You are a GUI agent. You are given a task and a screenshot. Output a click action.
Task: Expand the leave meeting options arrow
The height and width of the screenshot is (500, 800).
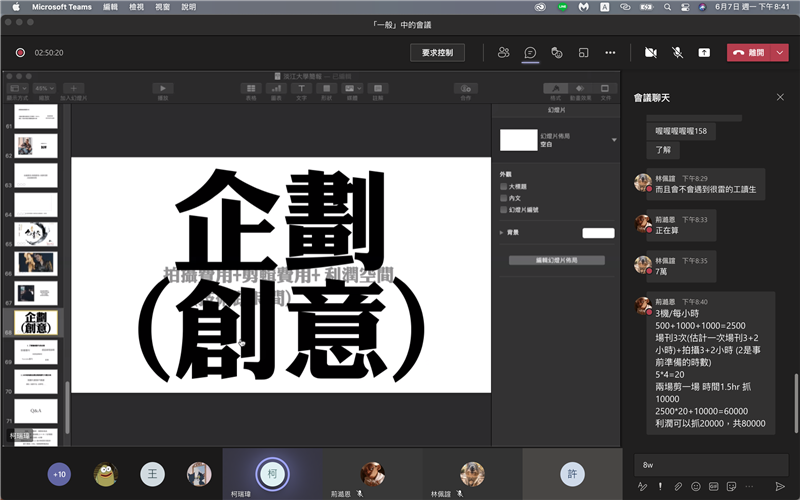(x=778, y=52)
